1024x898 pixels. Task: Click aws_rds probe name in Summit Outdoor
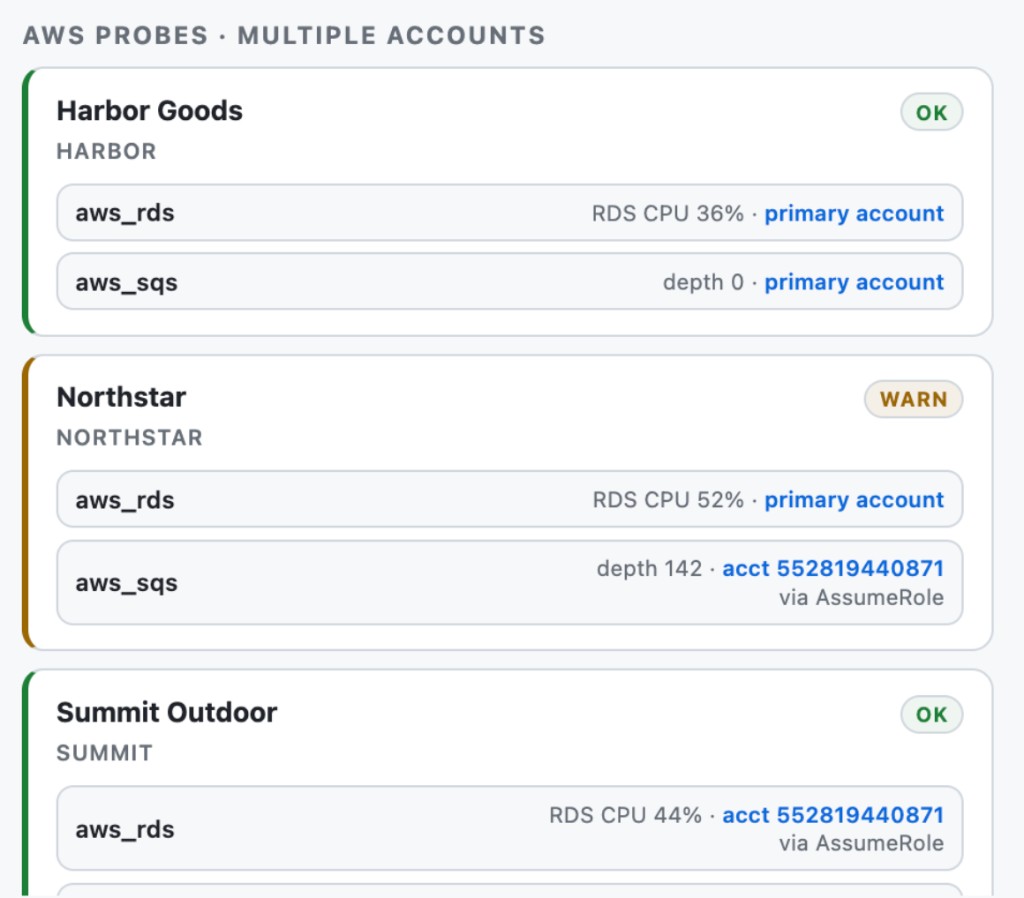(125, 829)
